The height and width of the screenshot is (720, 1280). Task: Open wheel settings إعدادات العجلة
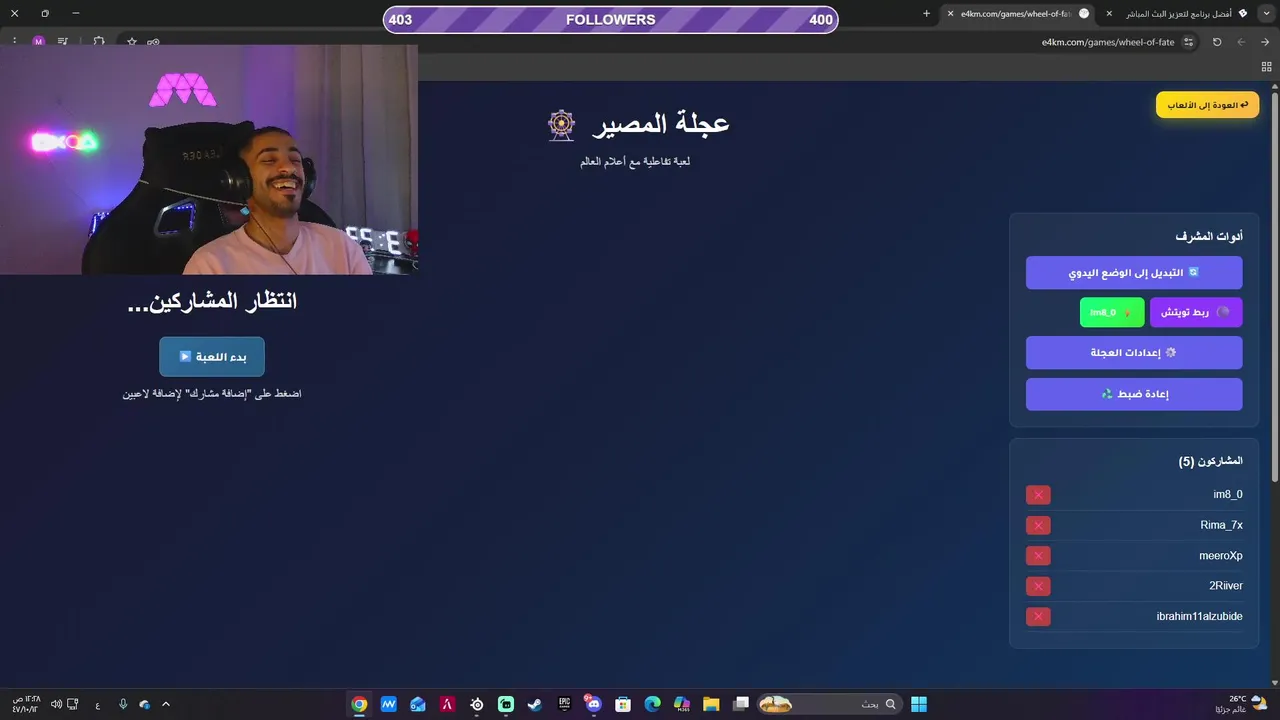pos(1134,353)
